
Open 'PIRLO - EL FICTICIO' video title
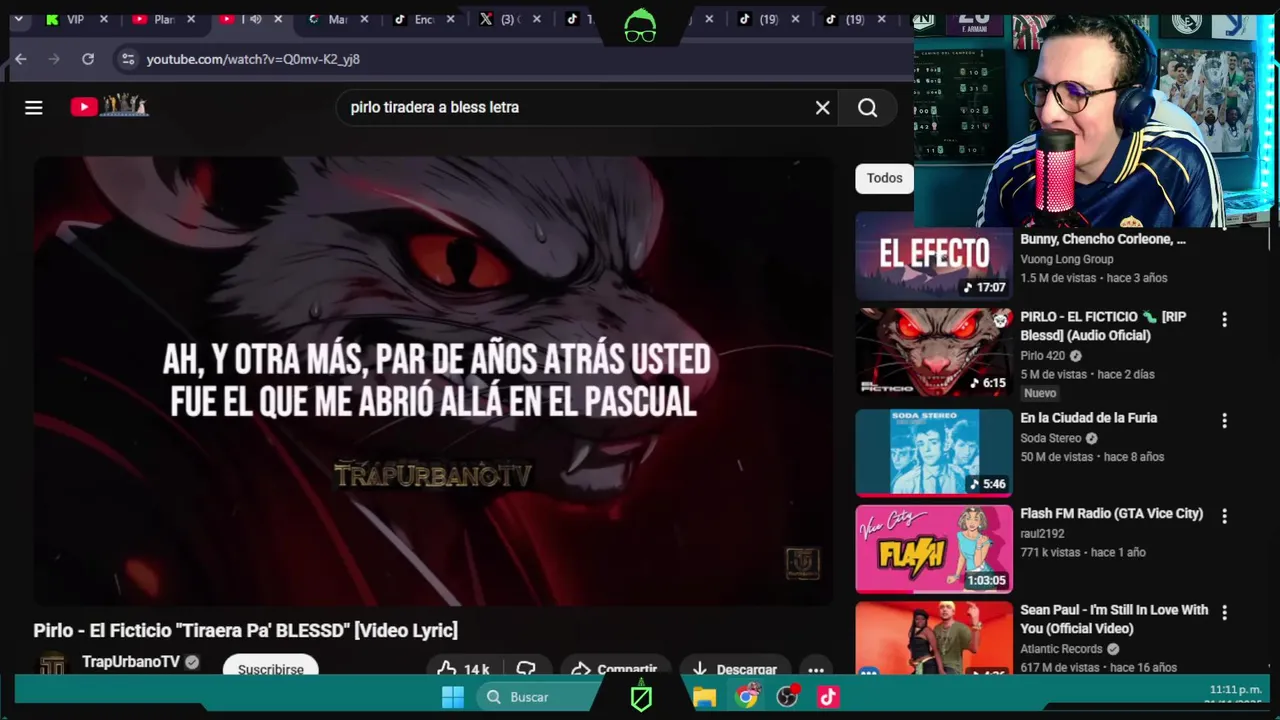(x=1103, y=326)
